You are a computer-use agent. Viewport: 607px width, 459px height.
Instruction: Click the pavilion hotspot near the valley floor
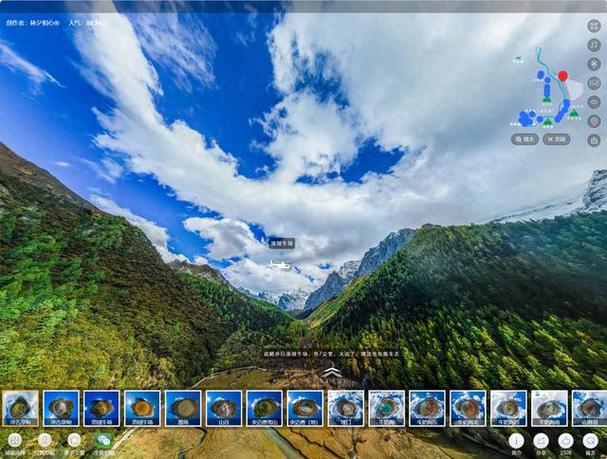point(331,373)
